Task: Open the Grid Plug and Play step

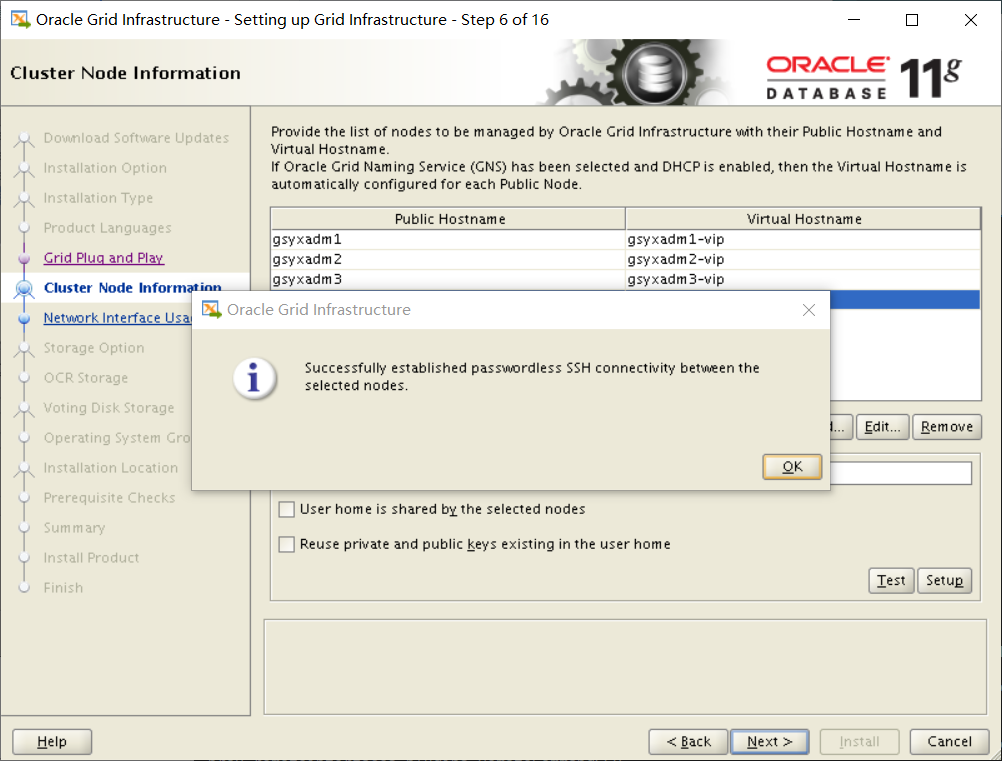Action: (104, 258)
